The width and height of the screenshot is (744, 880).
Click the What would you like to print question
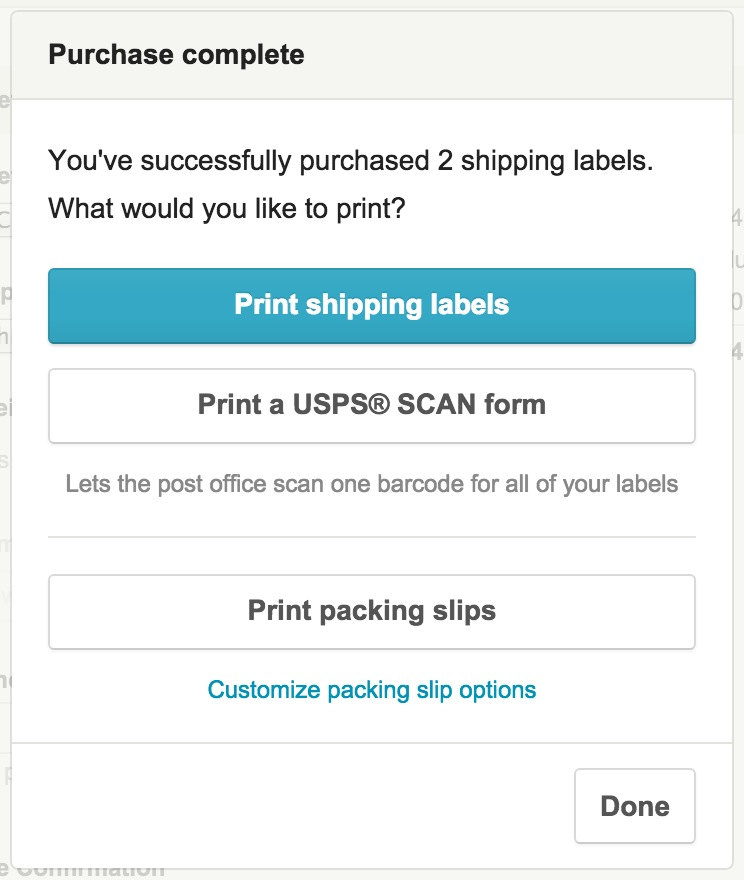coord(227,209)
